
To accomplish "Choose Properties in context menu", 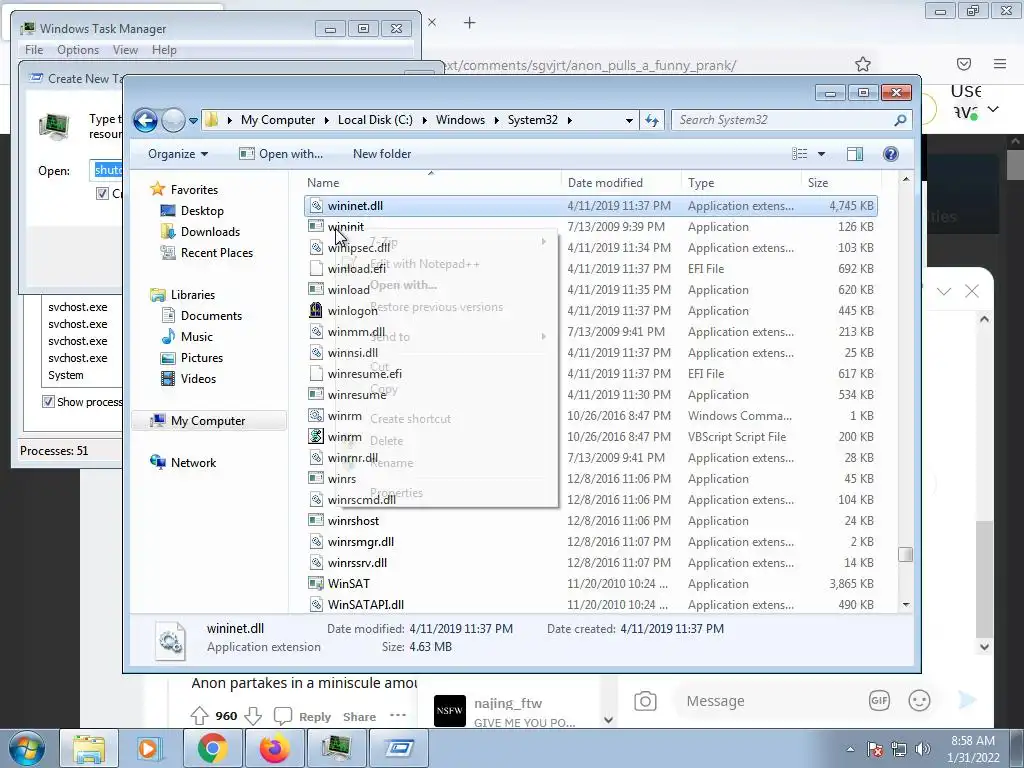I will click(x=396, y=493).
